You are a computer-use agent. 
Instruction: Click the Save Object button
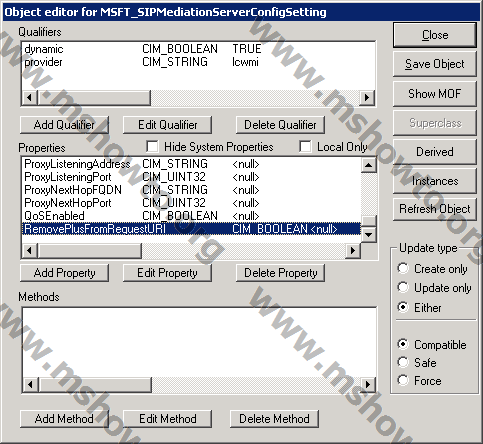point(435,64)
